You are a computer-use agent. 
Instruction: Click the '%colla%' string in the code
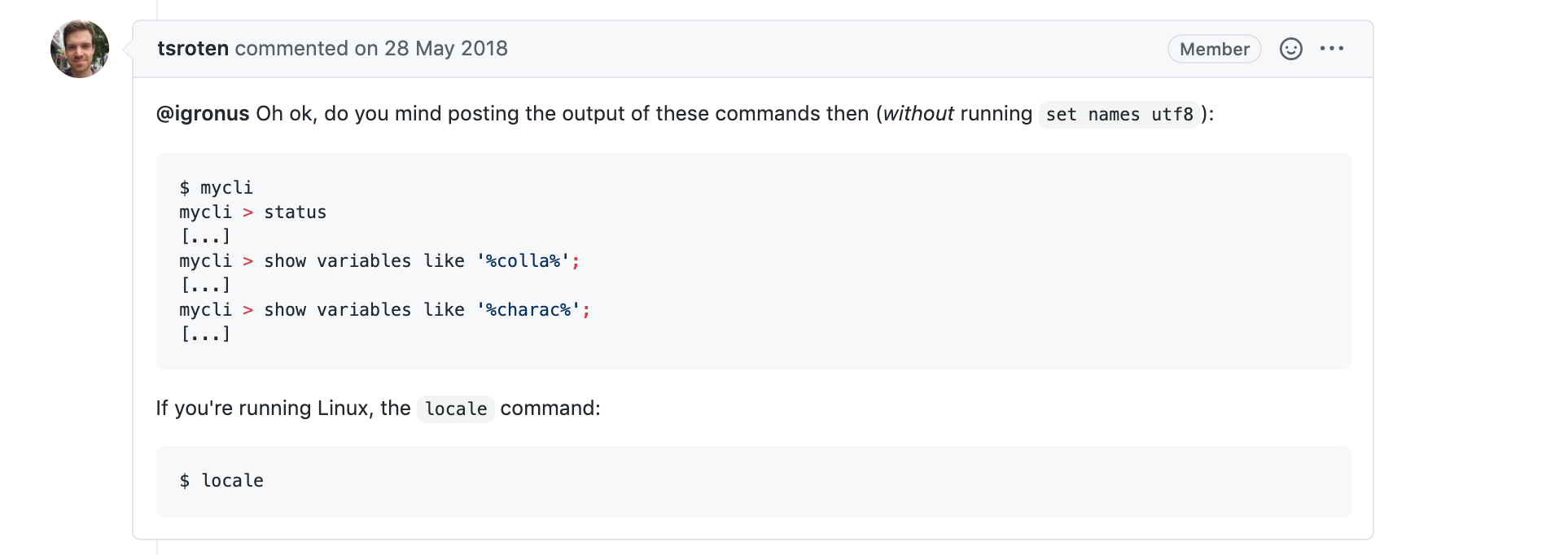coord(523,261)
